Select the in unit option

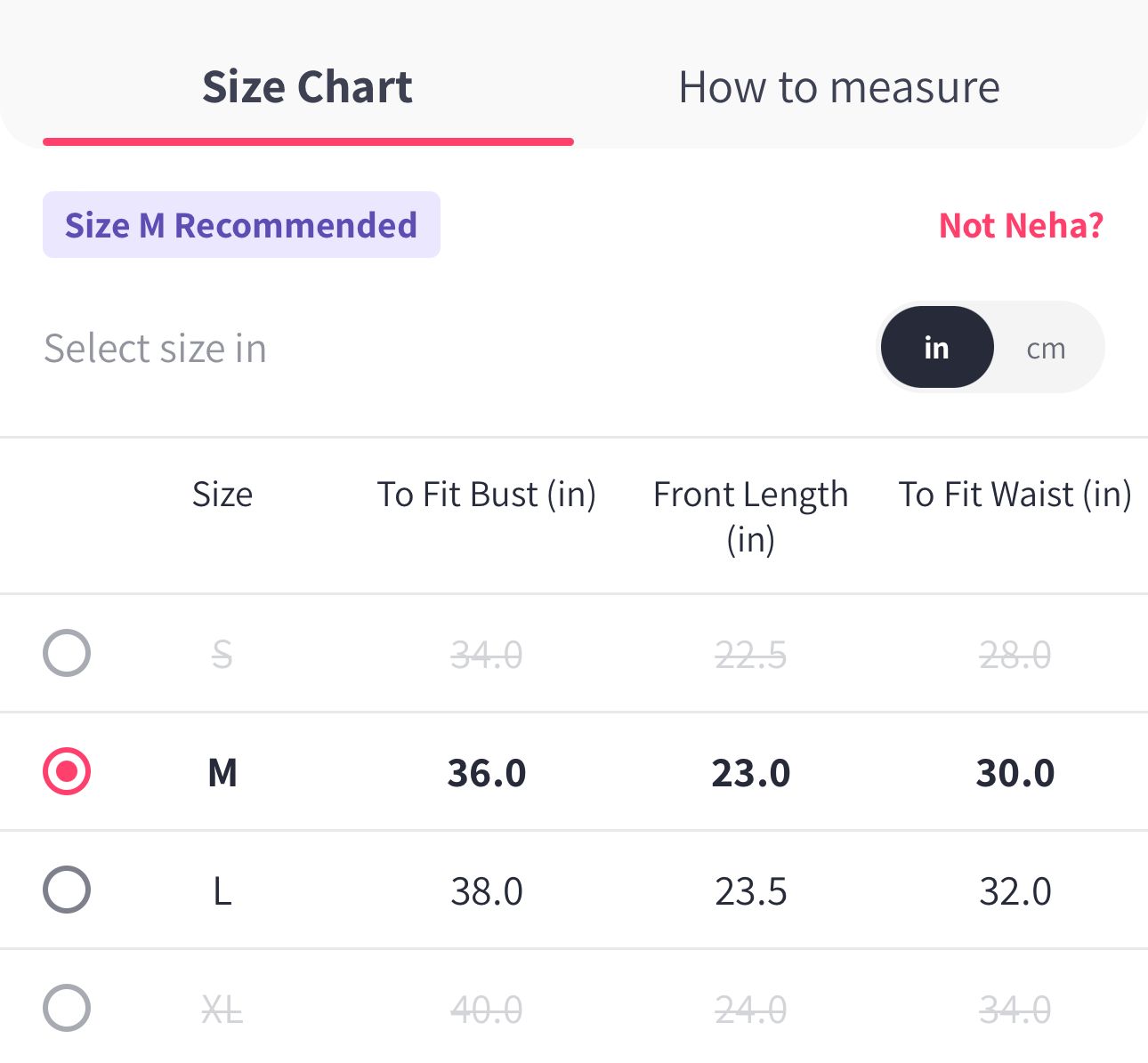tap(936, 348)
